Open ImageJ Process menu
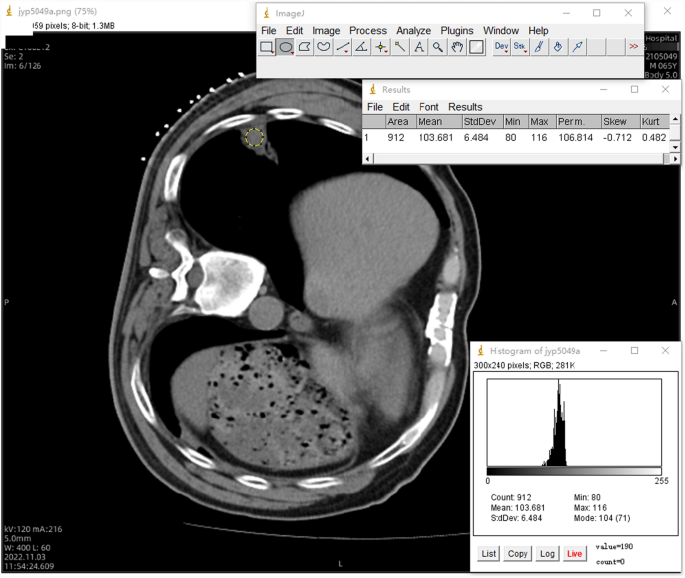The height and width of the screenshot is (578, 685). click(x=368, y=31)
